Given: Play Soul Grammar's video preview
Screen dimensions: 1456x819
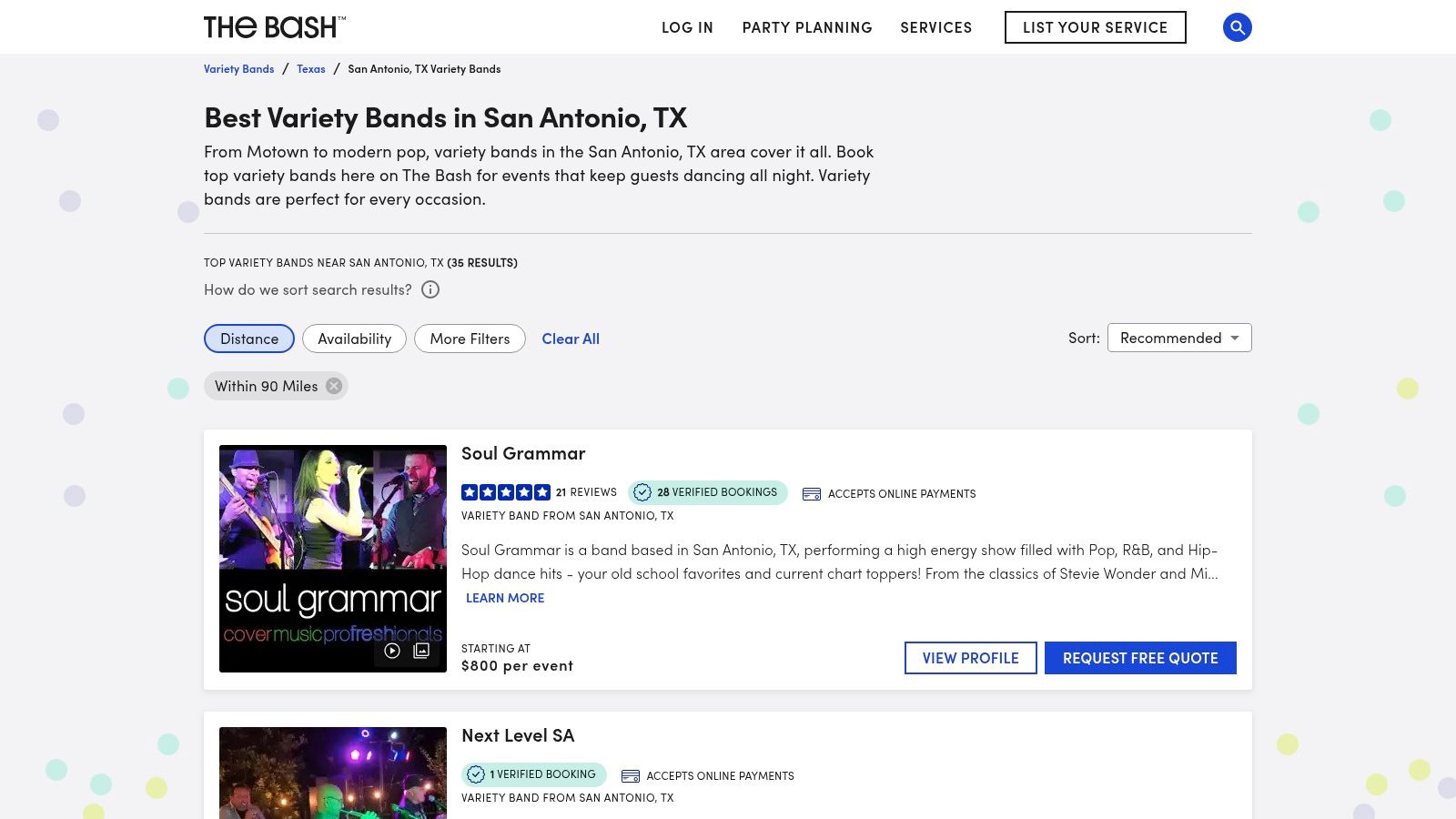Looking at the screenshot, I should pyautogui.click(x=393, y=650).
